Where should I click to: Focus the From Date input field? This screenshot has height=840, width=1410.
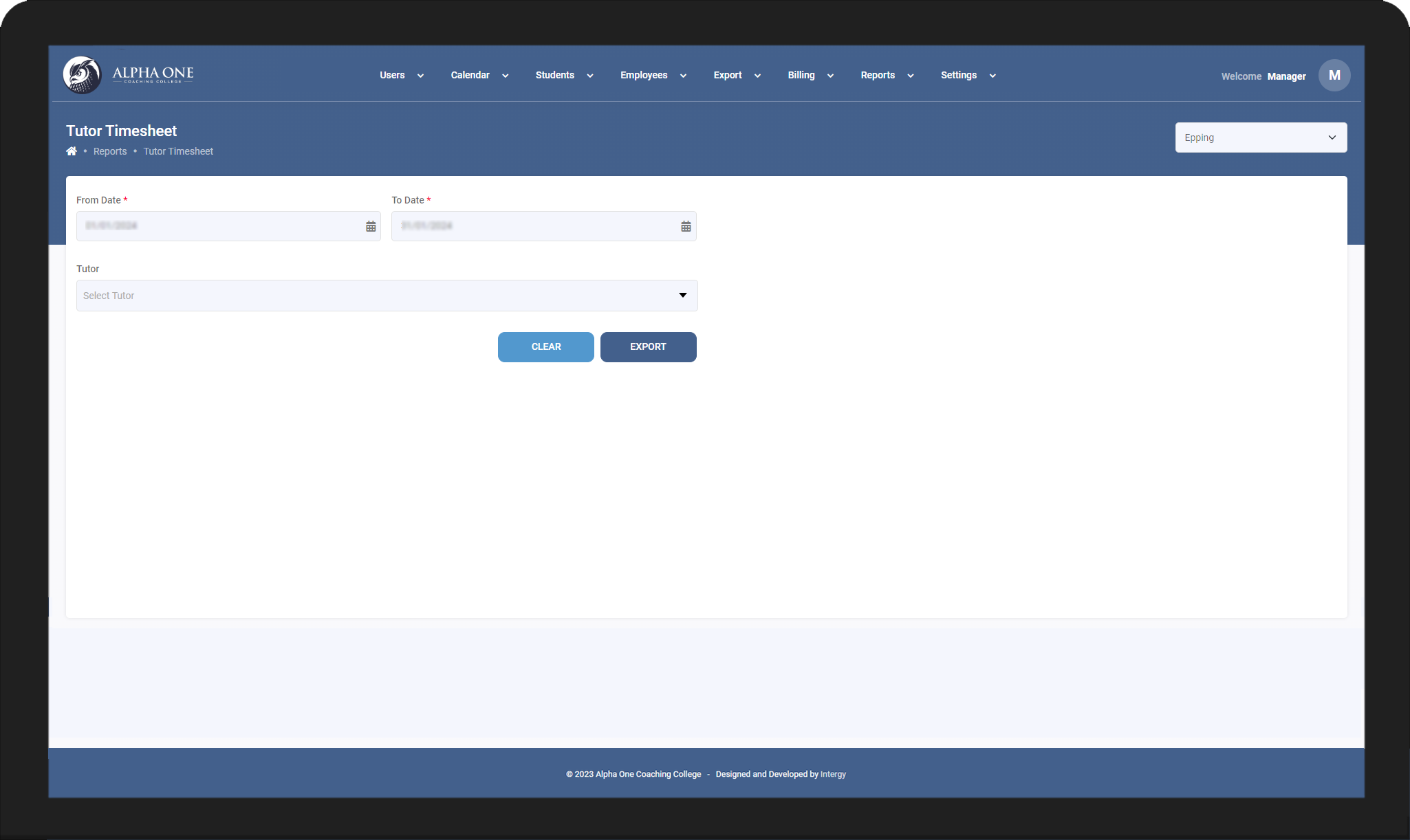click(x=228, y=226)
